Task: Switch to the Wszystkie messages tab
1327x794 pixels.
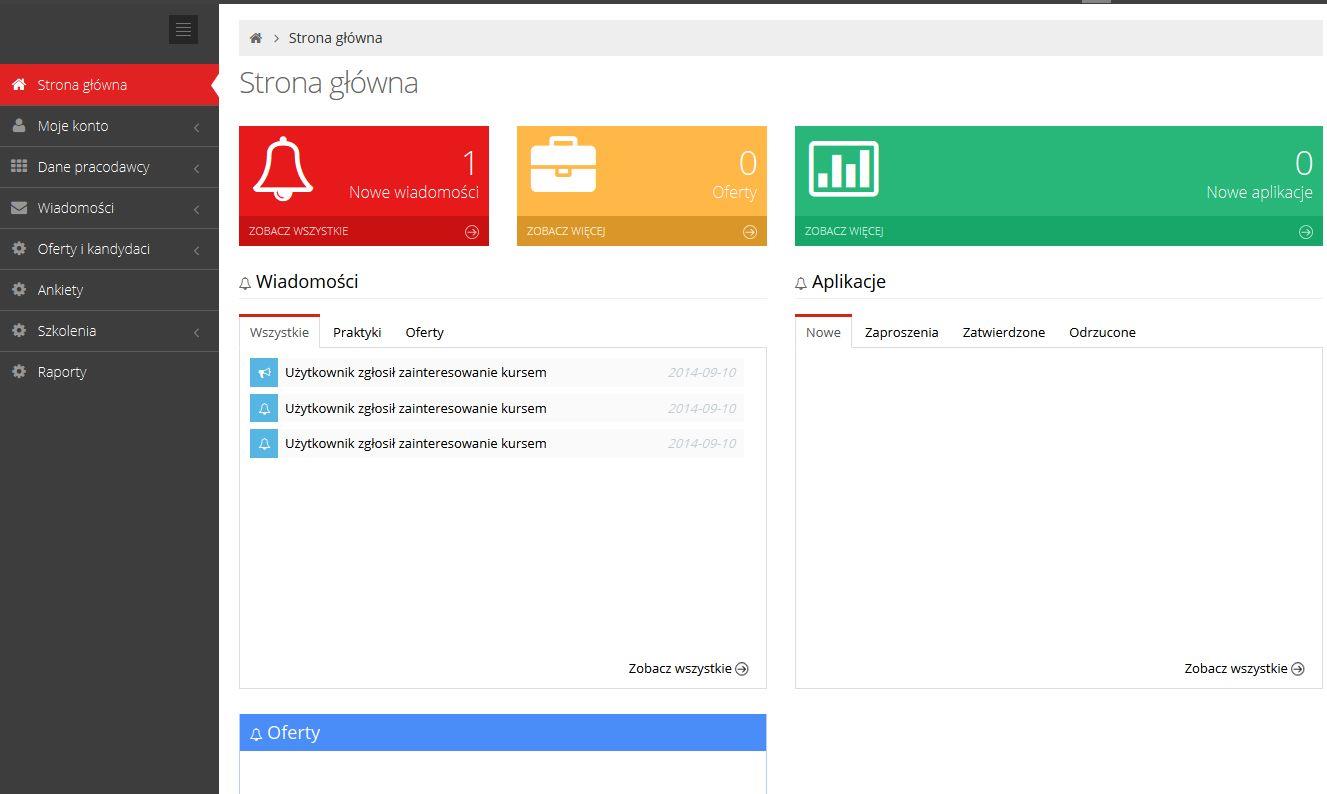Action: 279,332
